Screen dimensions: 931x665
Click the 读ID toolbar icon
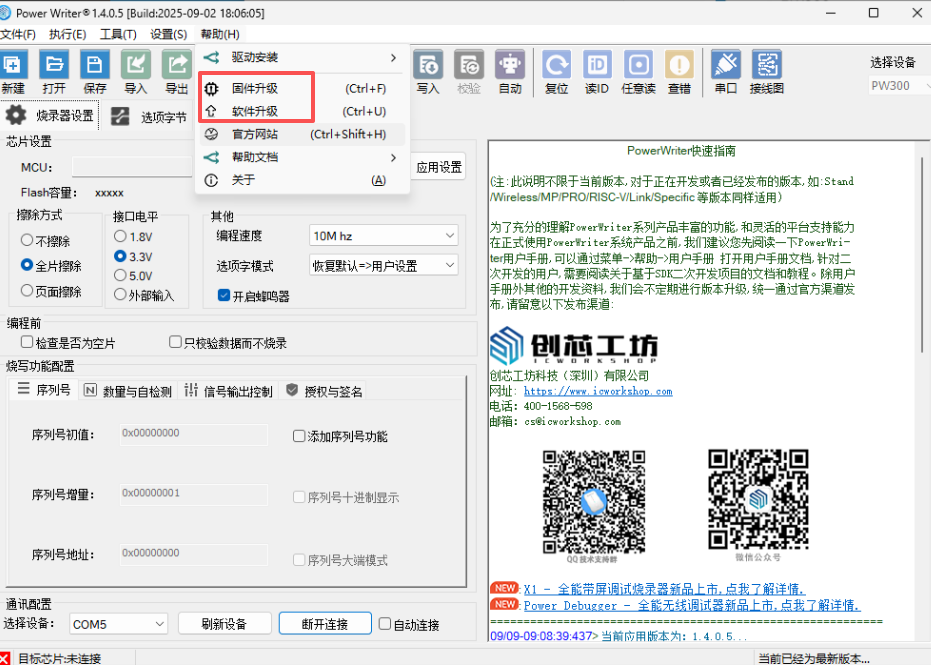[x=597, y=64]
